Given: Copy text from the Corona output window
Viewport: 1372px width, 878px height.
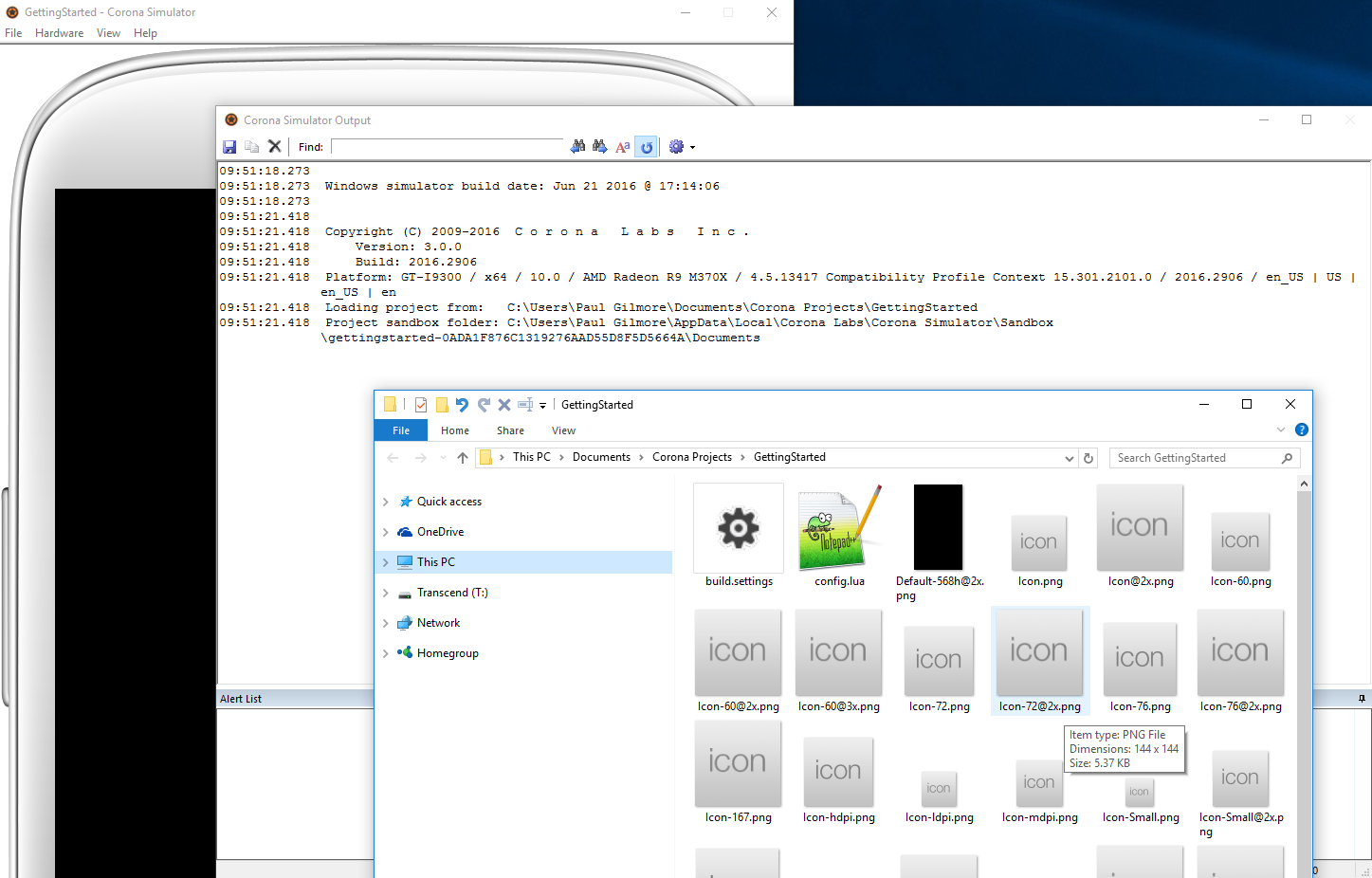Looking at the screenshot, I should tap(251, 146).
